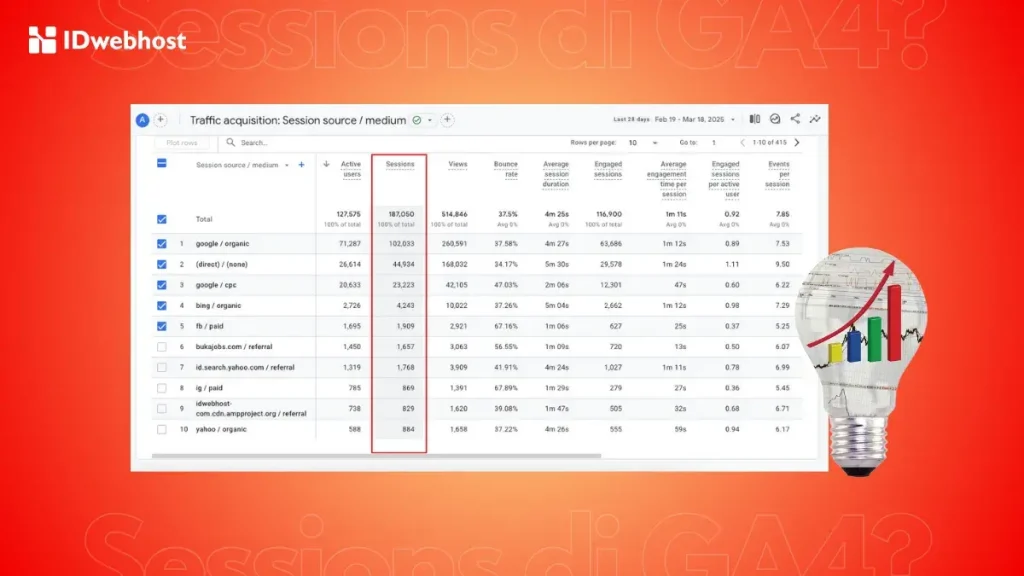Sort by Active users column header
1024x576 pixels.
[x=351, y=169]
